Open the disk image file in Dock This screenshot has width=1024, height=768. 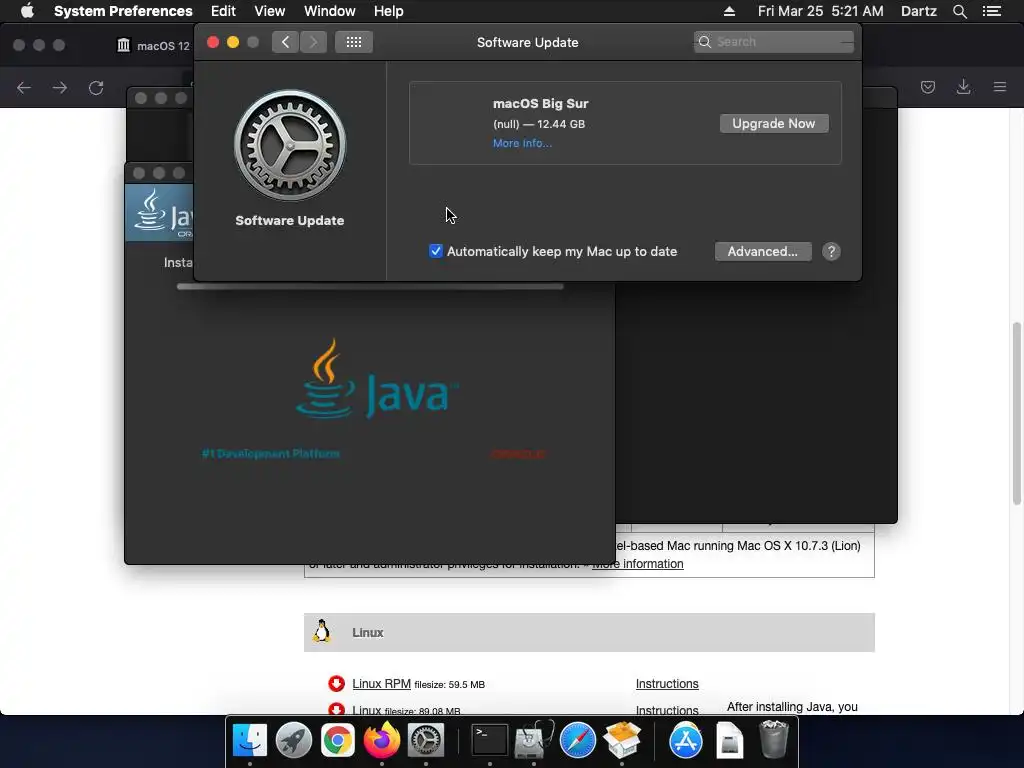(x=729, y=741)
